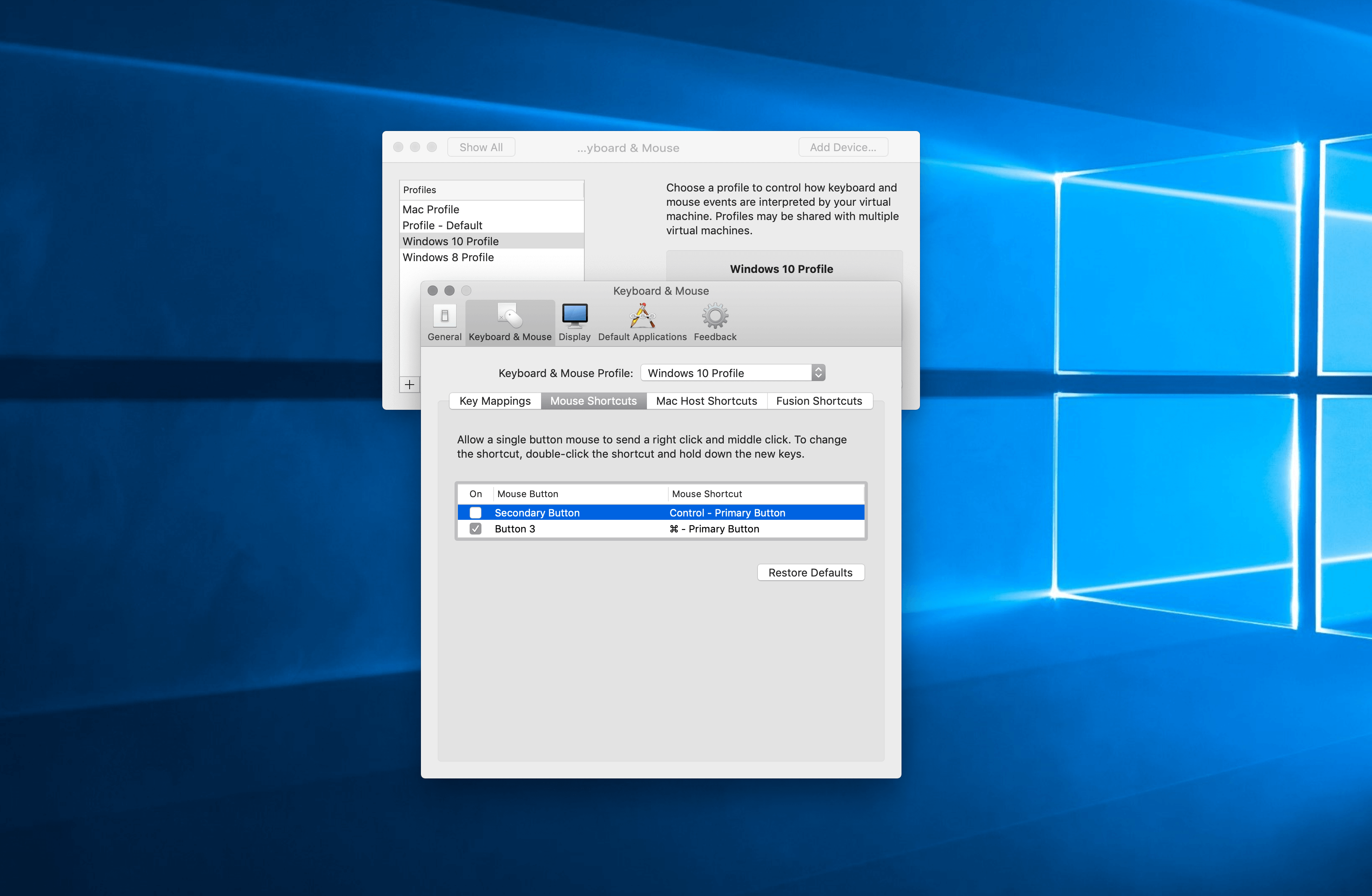Viewport: 1372px width, 896px height.
Task: Click ⌘ - Primary Button shortcut cell
Action: tap(714, 528)
